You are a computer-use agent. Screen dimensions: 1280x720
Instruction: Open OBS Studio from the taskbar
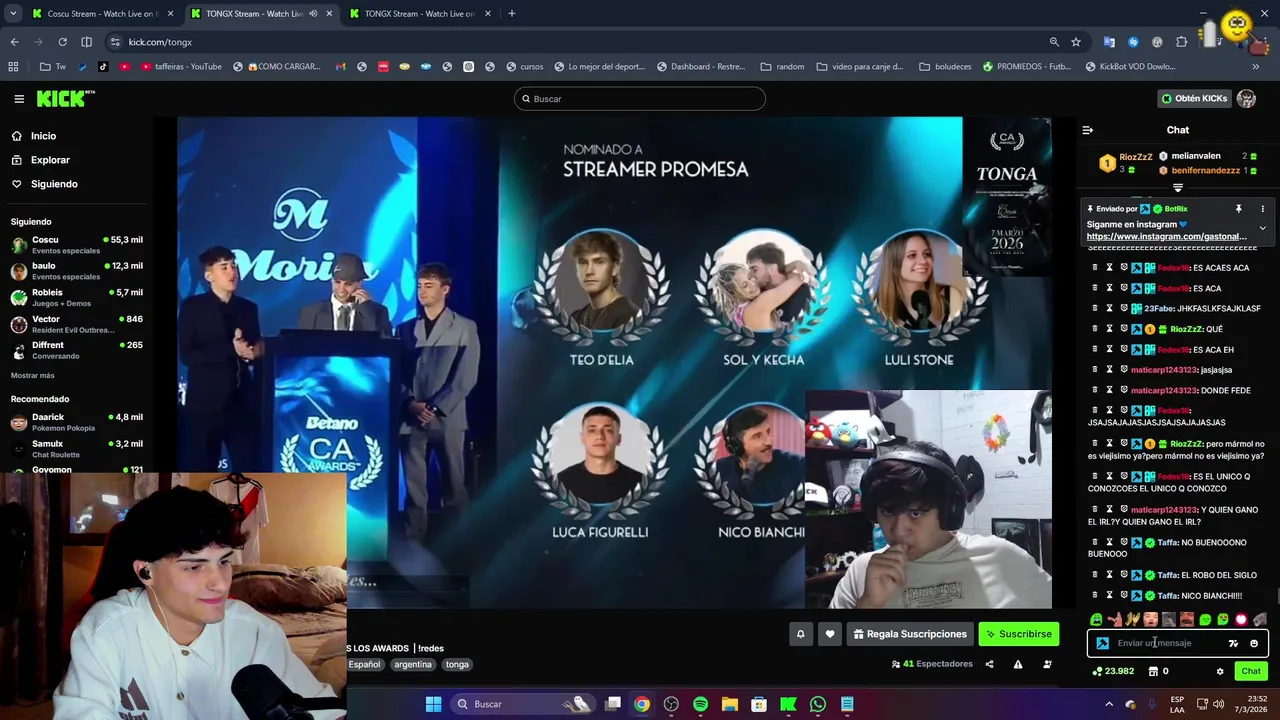pos(671,704)
